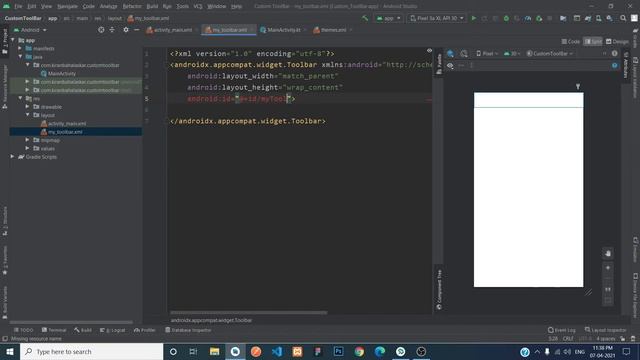Open the app run configuration dropdown
The height and width of the screenshot is (360, 640).
pos(388,18)
